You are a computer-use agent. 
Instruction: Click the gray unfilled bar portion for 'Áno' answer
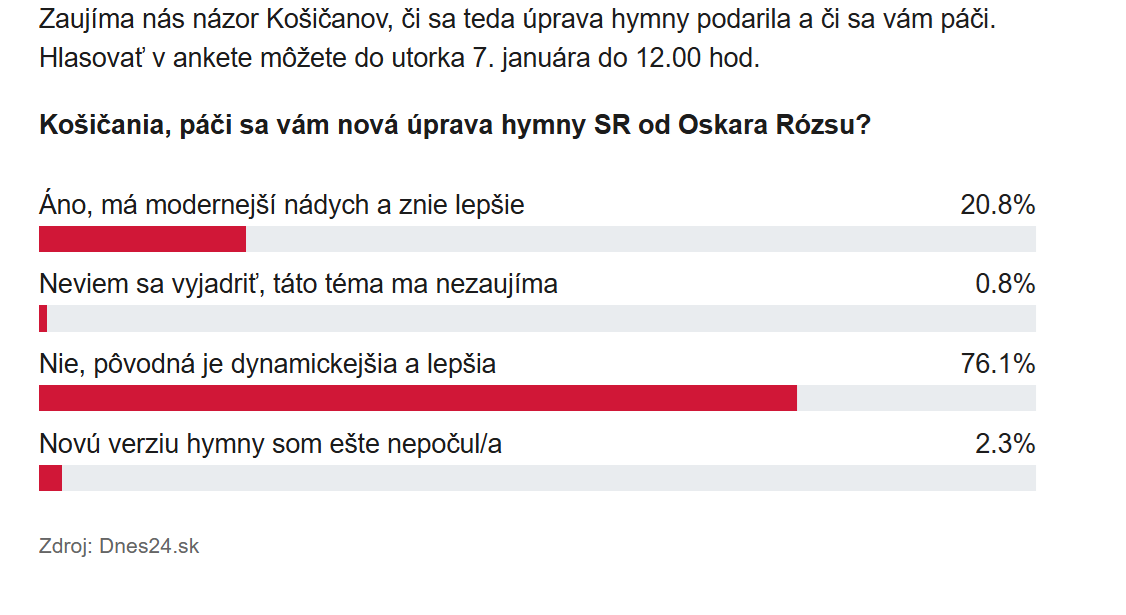(640, 239)
